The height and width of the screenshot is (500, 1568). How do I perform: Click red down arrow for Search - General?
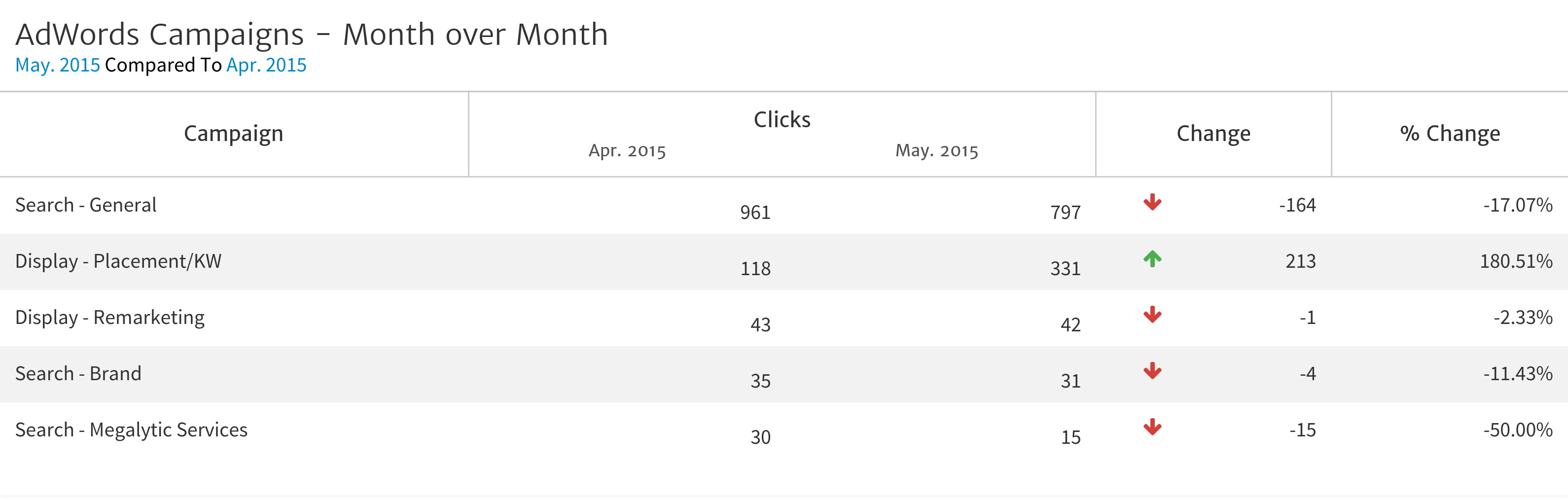[x=1152, y=202]
